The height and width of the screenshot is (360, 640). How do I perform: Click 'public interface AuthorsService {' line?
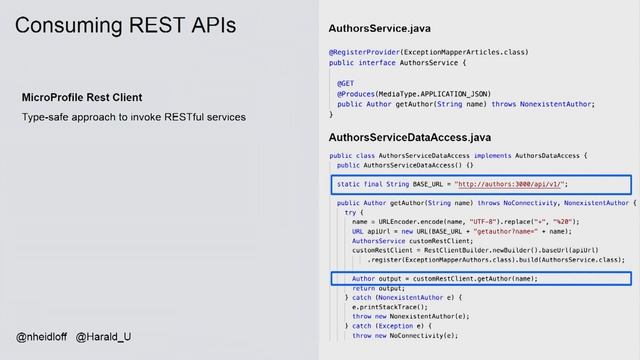[x=398, y=63]
